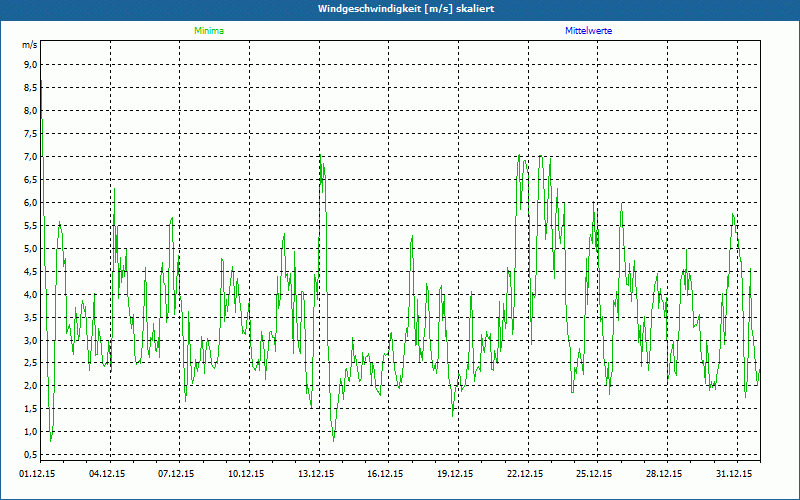Click the 25.12.15 date label
This screenshot has width=800, height=500.
tap(594, 474)
